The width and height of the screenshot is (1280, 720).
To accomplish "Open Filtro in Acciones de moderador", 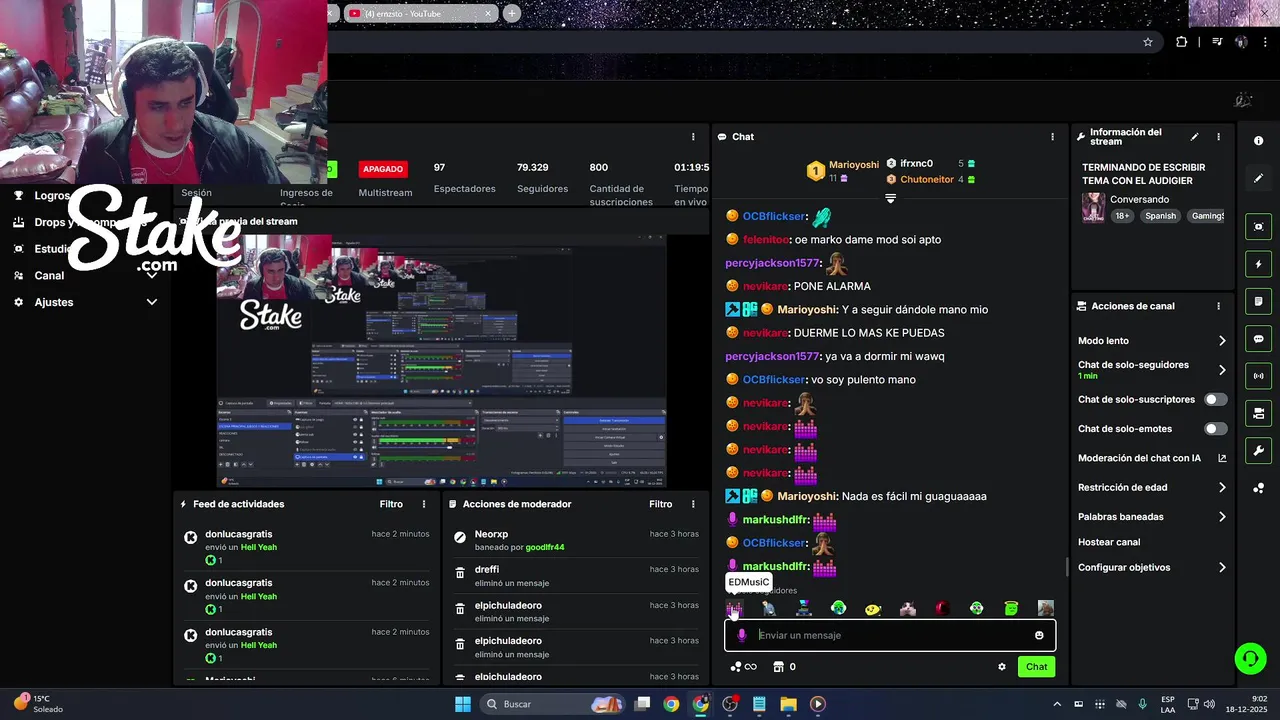I will (x=660, y=504).
